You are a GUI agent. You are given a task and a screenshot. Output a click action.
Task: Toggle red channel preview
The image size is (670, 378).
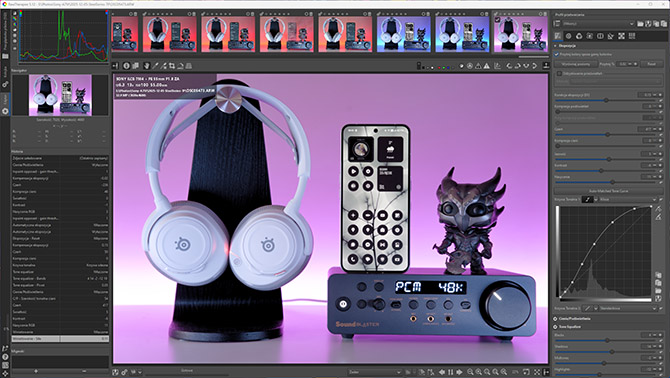pos(439,67)
